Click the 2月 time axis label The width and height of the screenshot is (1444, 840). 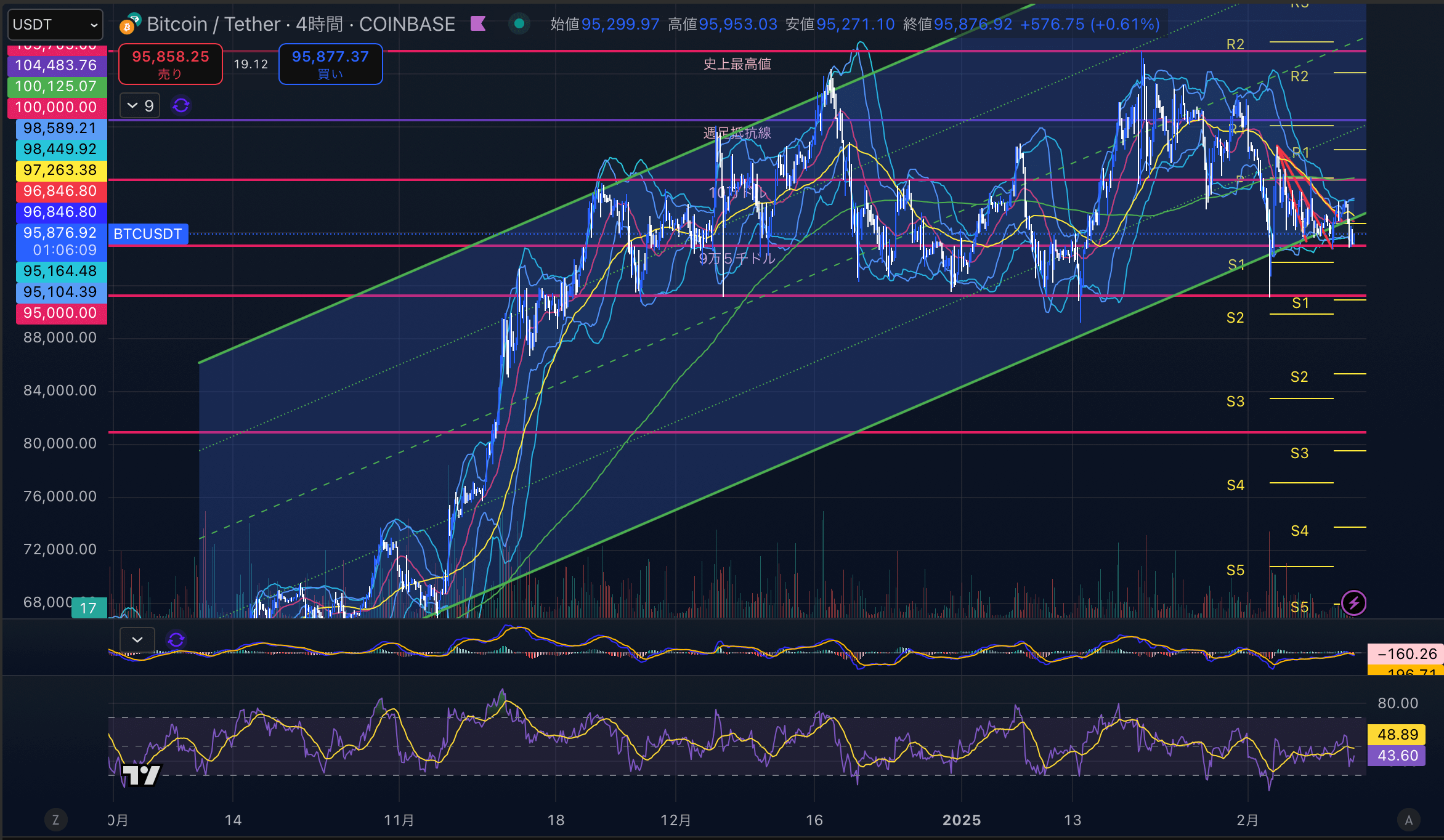point(1247,820)
